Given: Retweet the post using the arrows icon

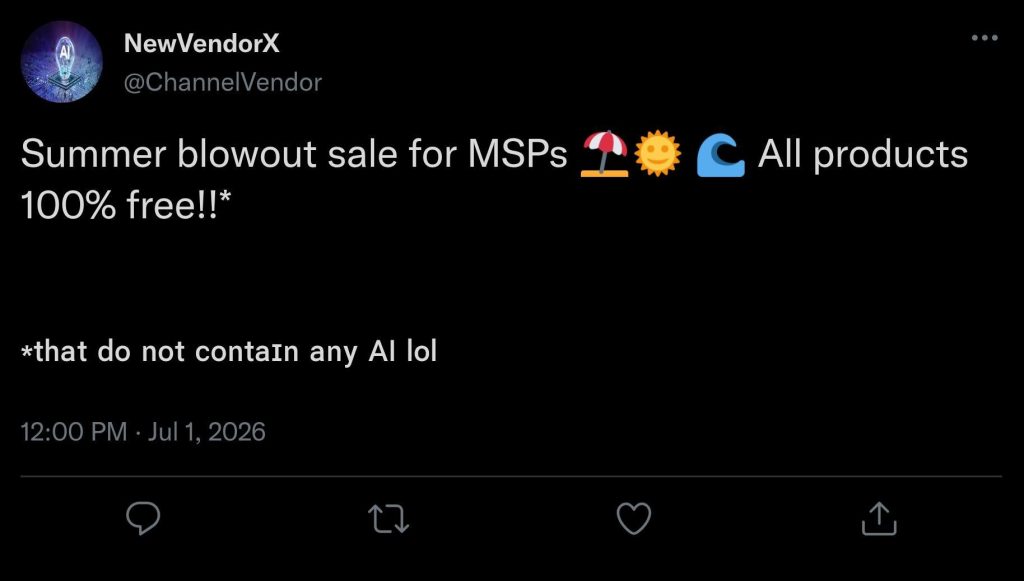Looking at the screenshot, I should click(x=389, y=519).
